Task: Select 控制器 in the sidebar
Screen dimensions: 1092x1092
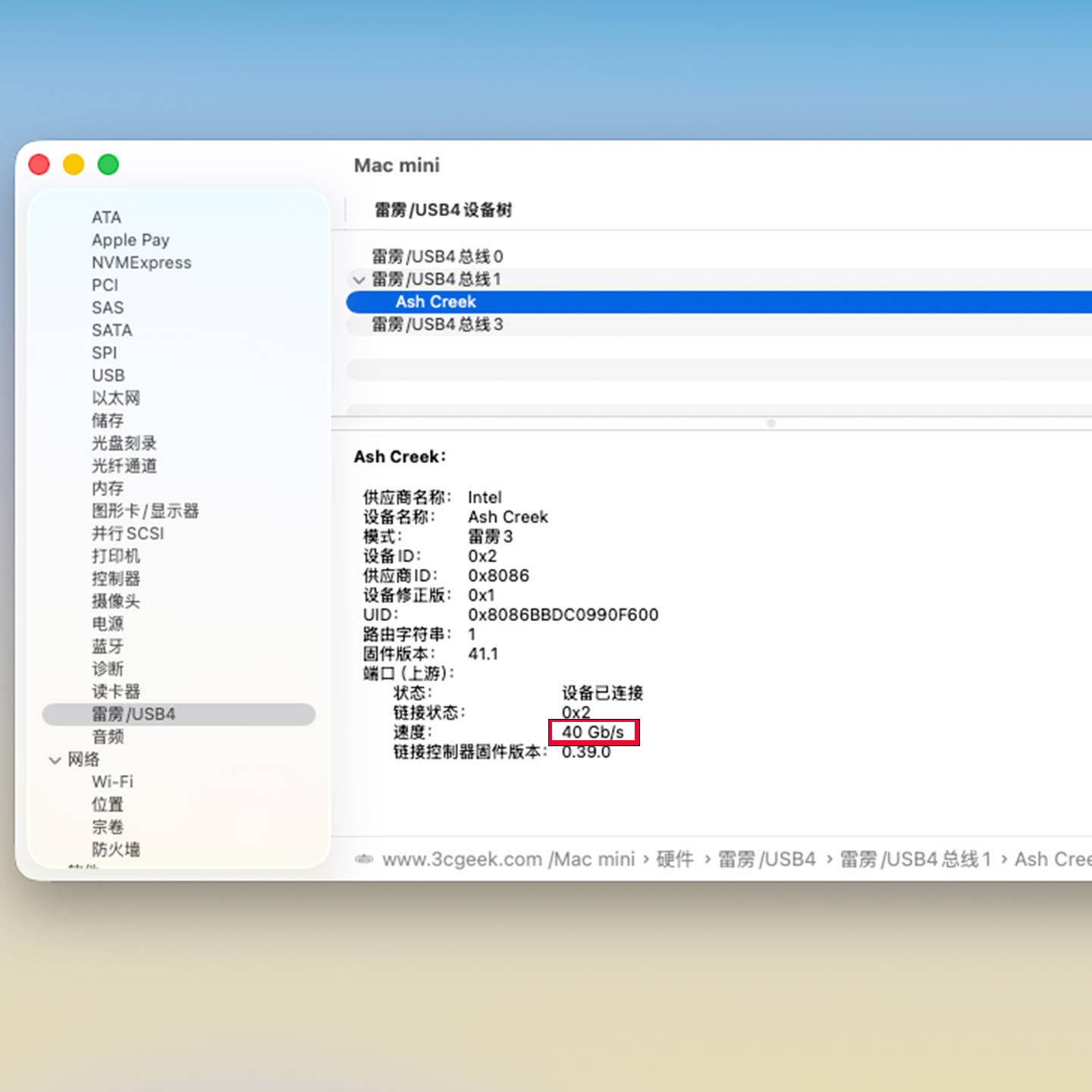Action: [x=116, y=579]
